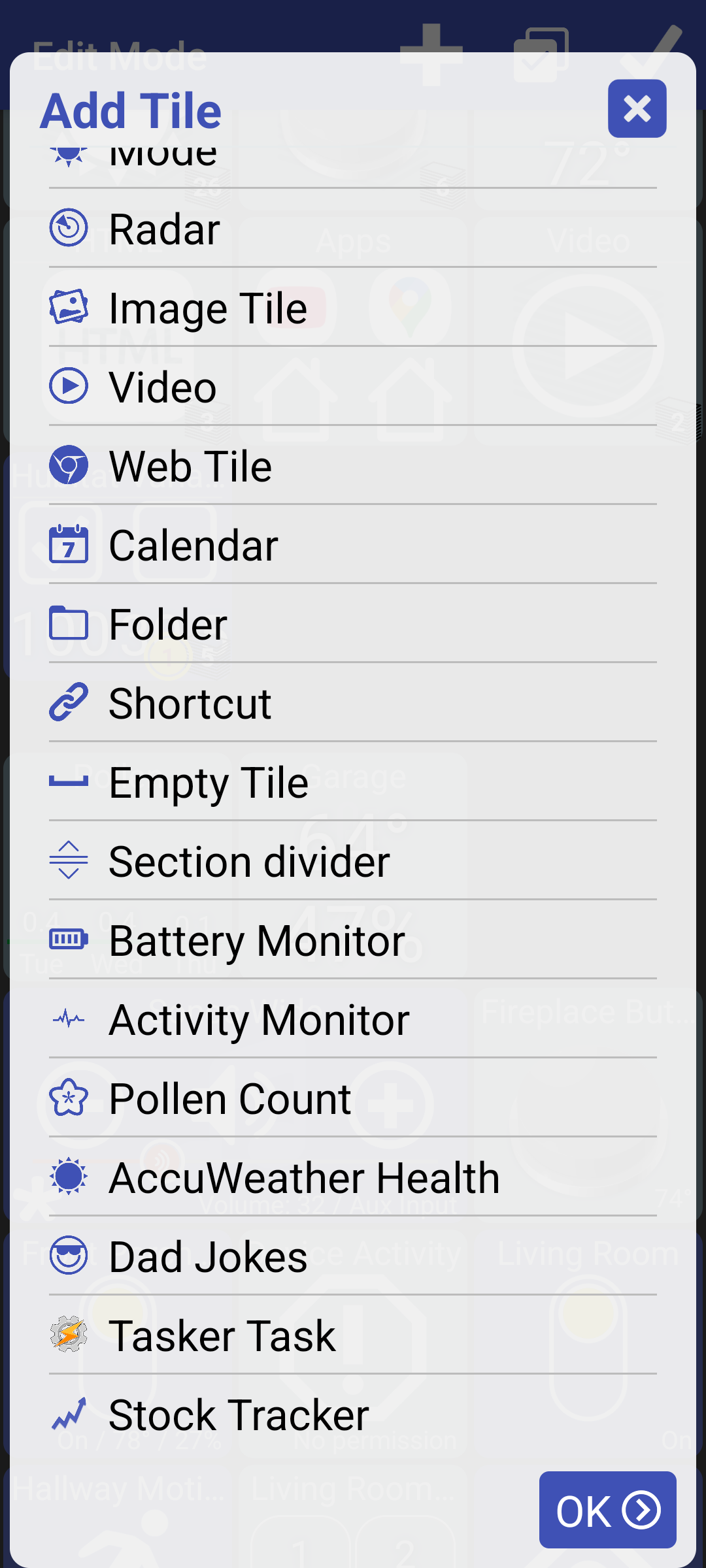This screenshot has height=1568, width=706.
Task: Click the Radar tile icon
Action: pyautogui.click(x=69, y=228)
